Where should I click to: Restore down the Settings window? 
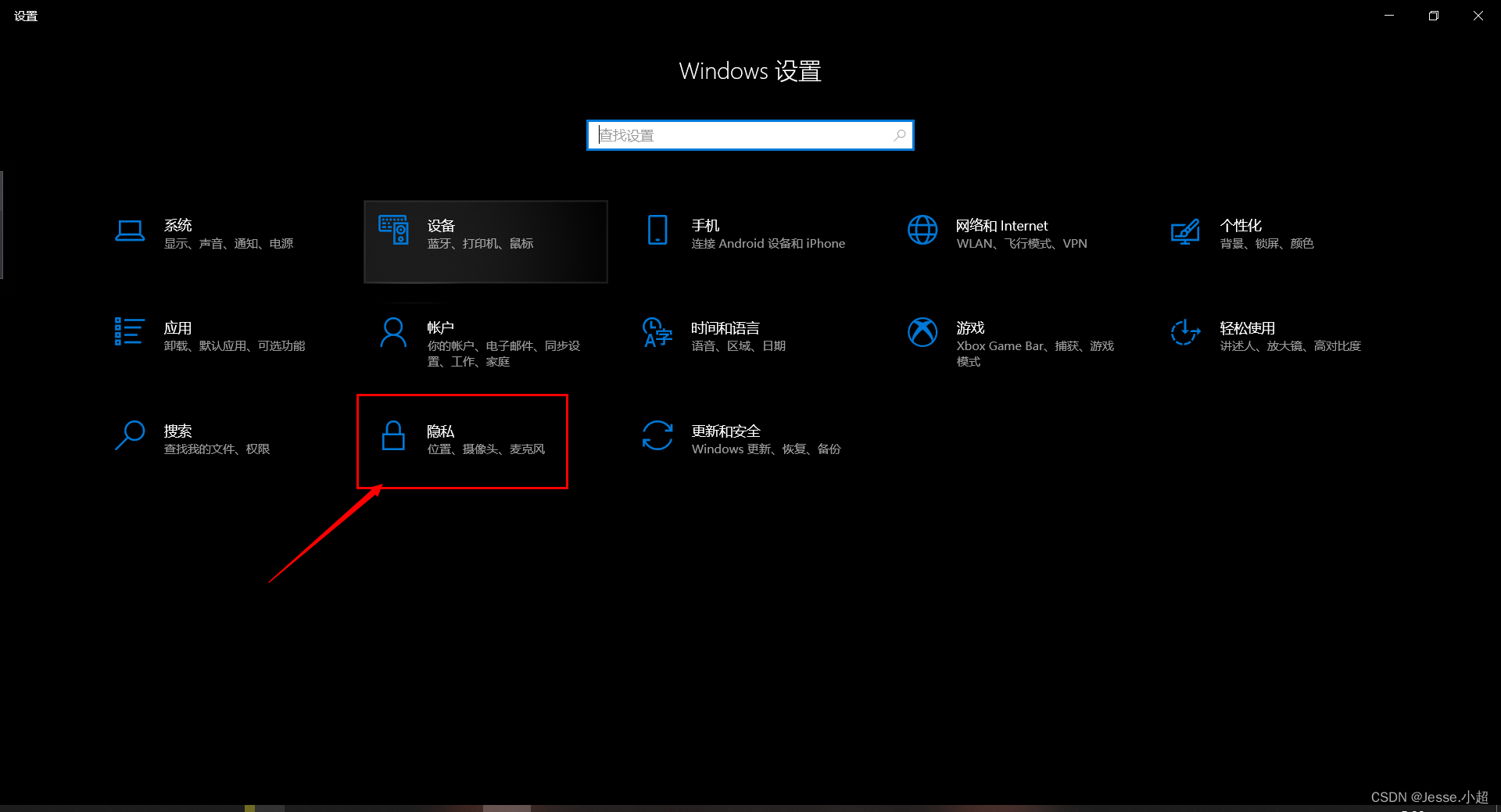pyautogui.click(x=1434, y=16)
